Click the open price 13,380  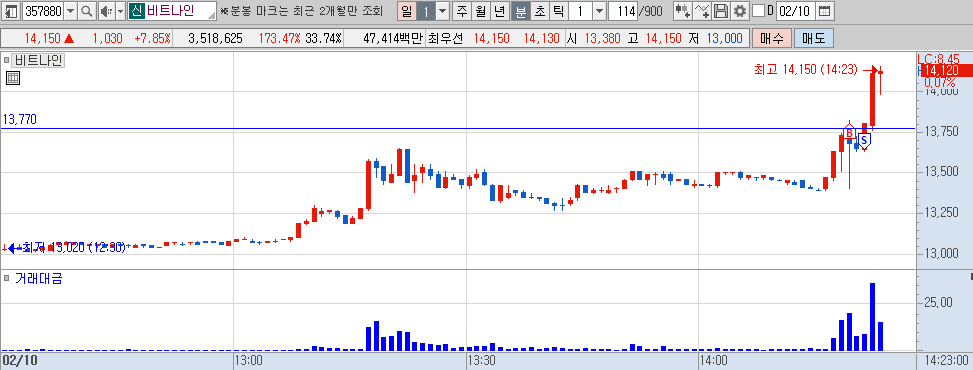pyautogui.click(x=603, y=38)
